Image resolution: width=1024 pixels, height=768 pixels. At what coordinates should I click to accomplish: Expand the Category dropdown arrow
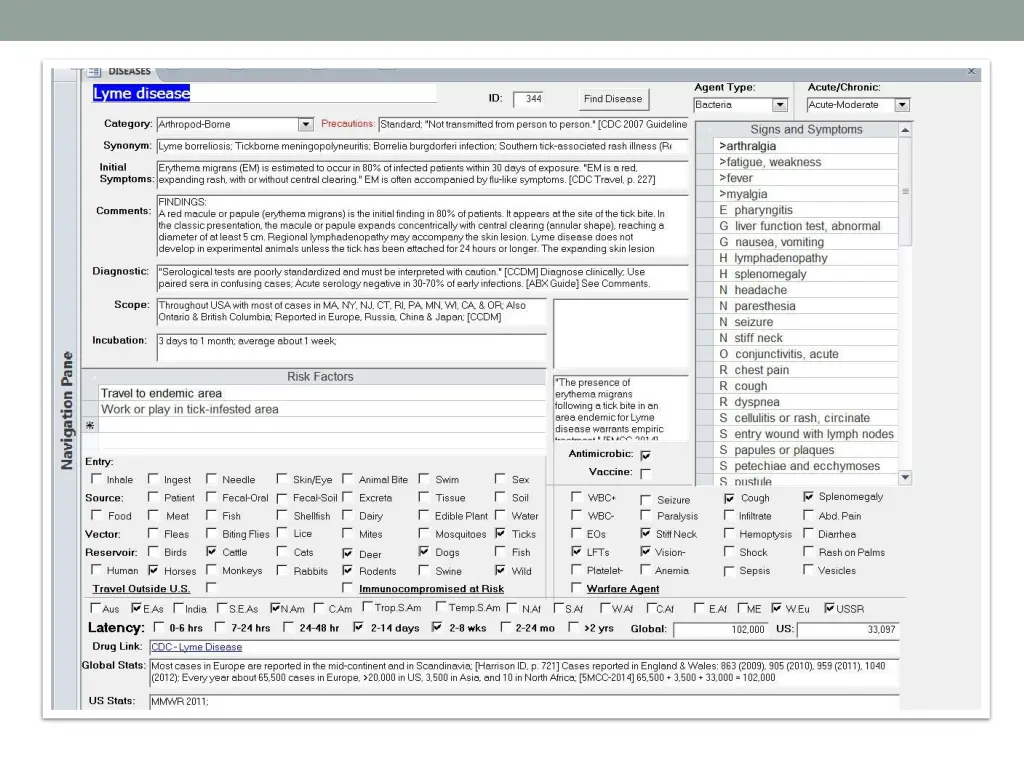click(306, 124)
